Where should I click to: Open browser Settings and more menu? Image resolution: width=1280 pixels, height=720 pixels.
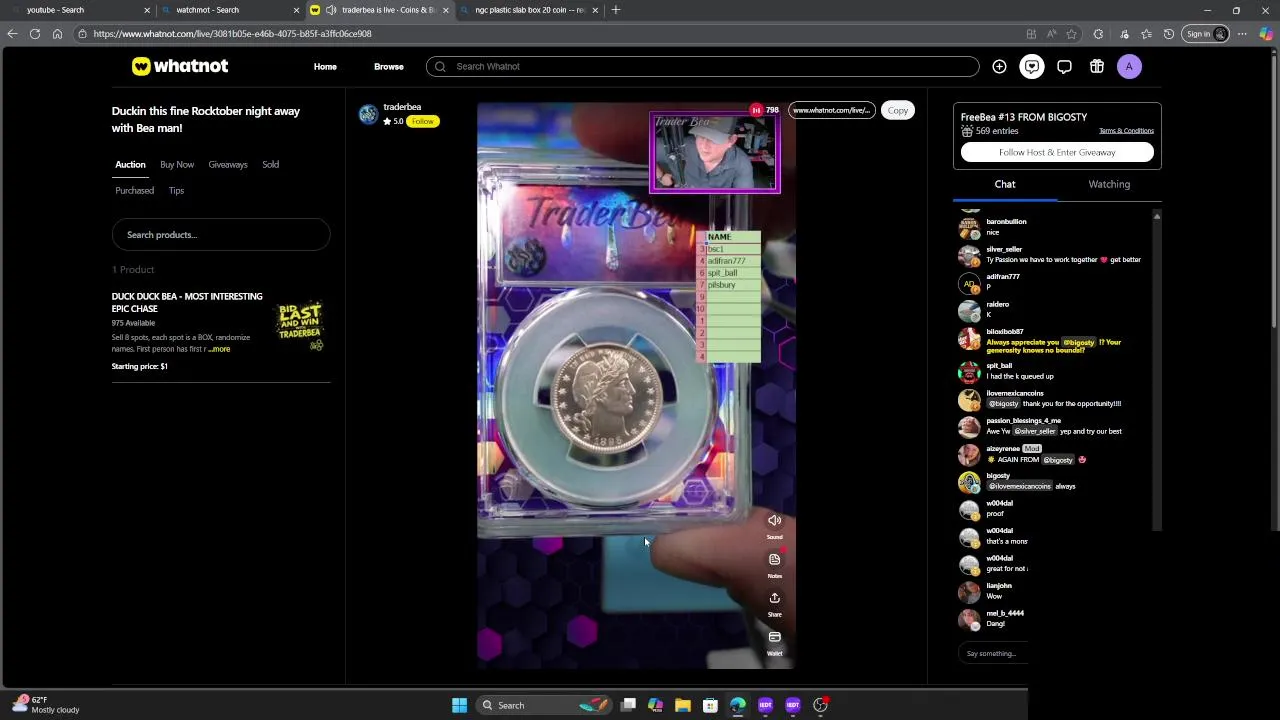click(x=1242, y=34)
